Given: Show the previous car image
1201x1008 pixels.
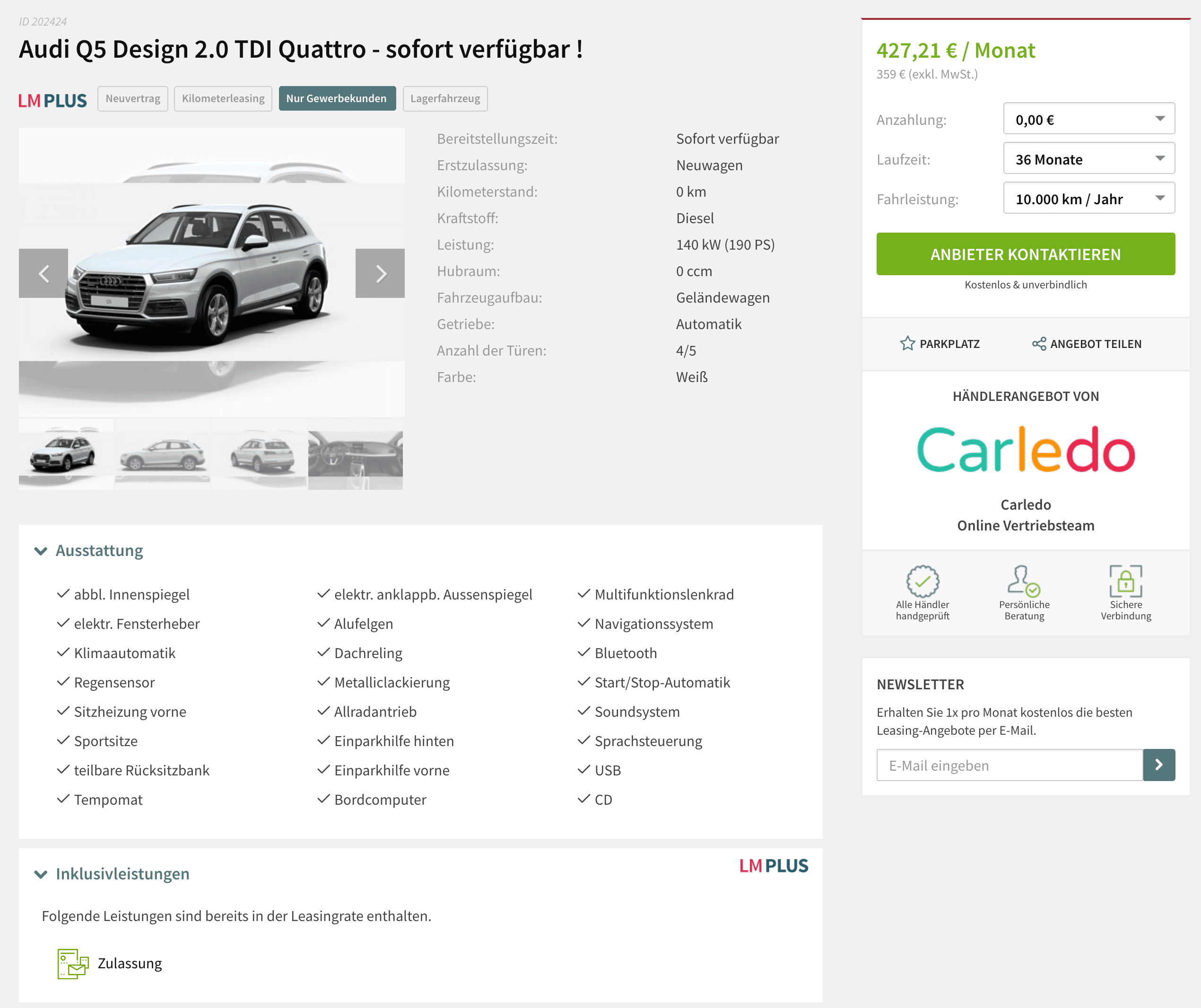Looking at the screenshot, I should pos(44,273).
